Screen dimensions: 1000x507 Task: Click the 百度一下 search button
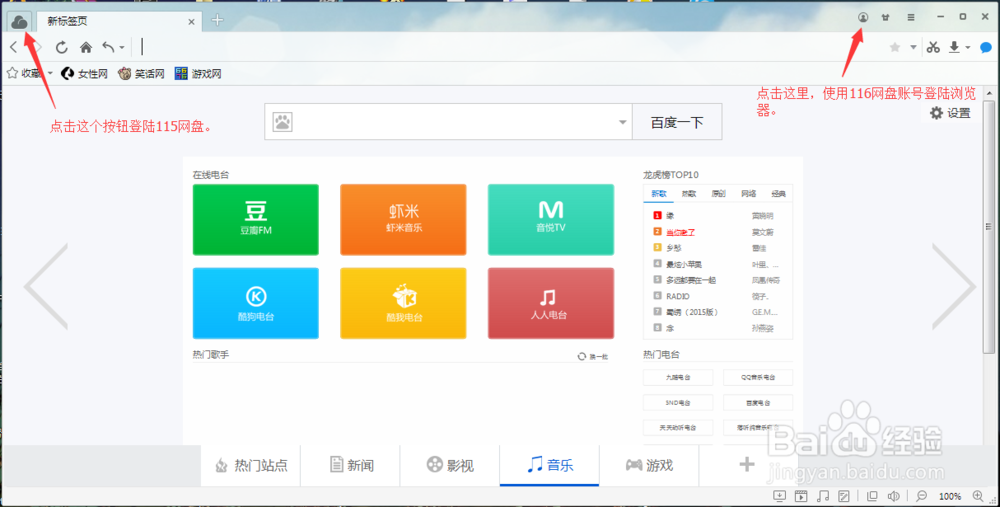tap(677, 122)
